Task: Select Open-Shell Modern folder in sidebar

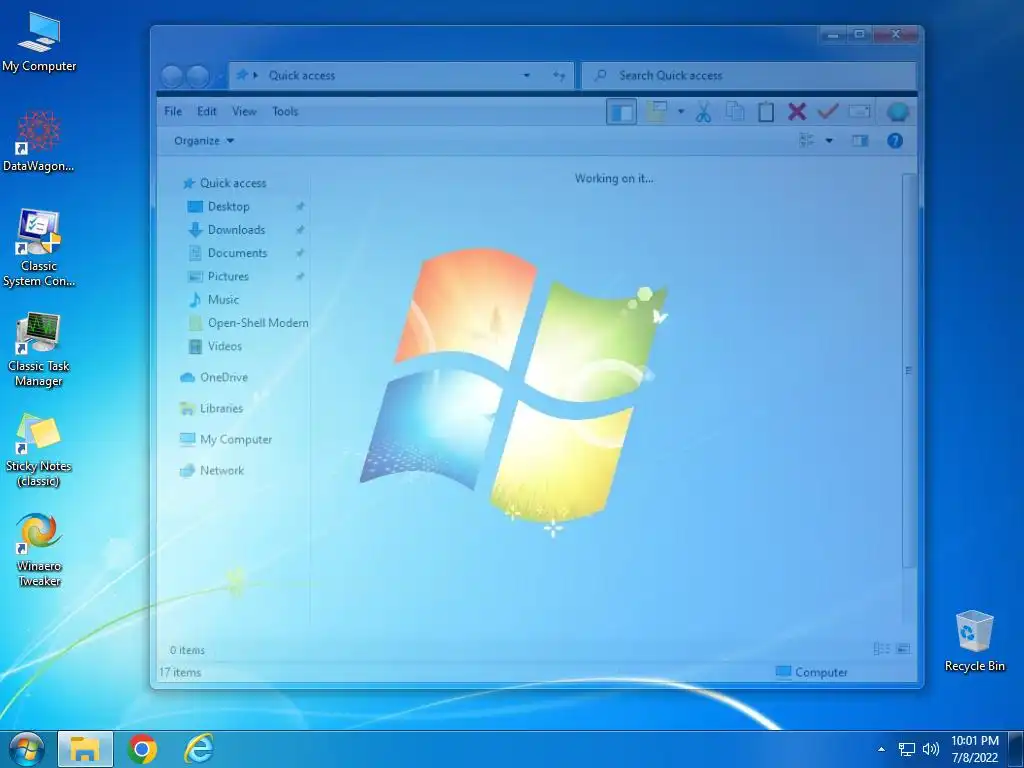Action: (x=248, y=323)
